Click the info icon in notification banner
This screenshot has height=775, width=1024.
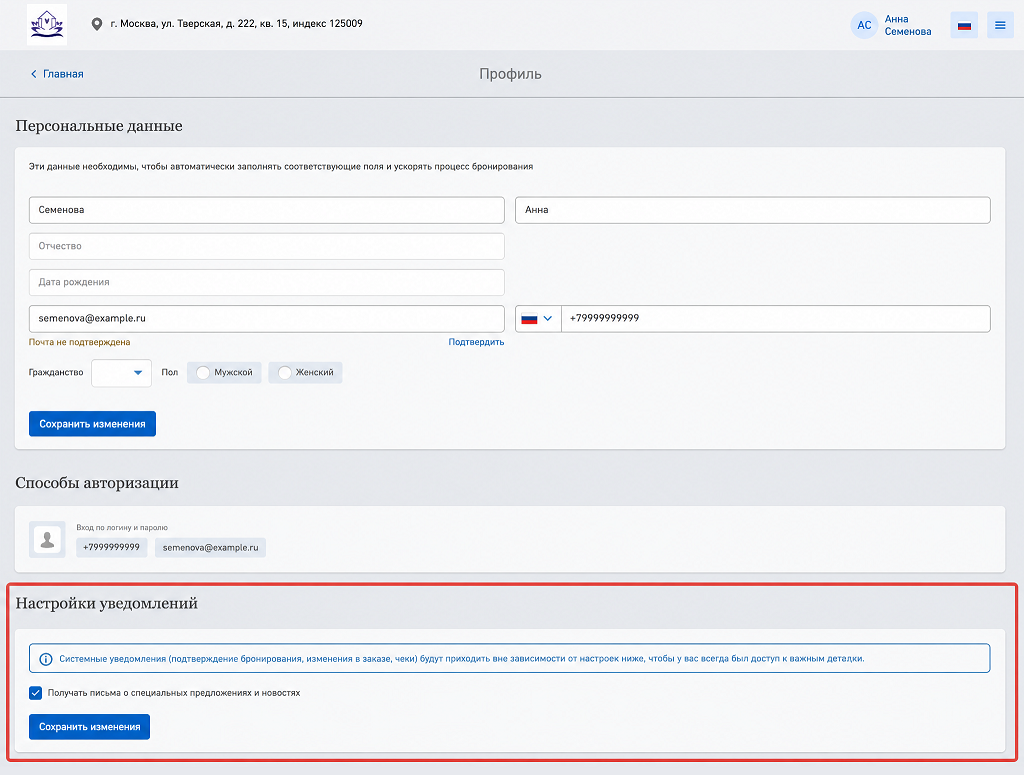(x=46, y=659)
